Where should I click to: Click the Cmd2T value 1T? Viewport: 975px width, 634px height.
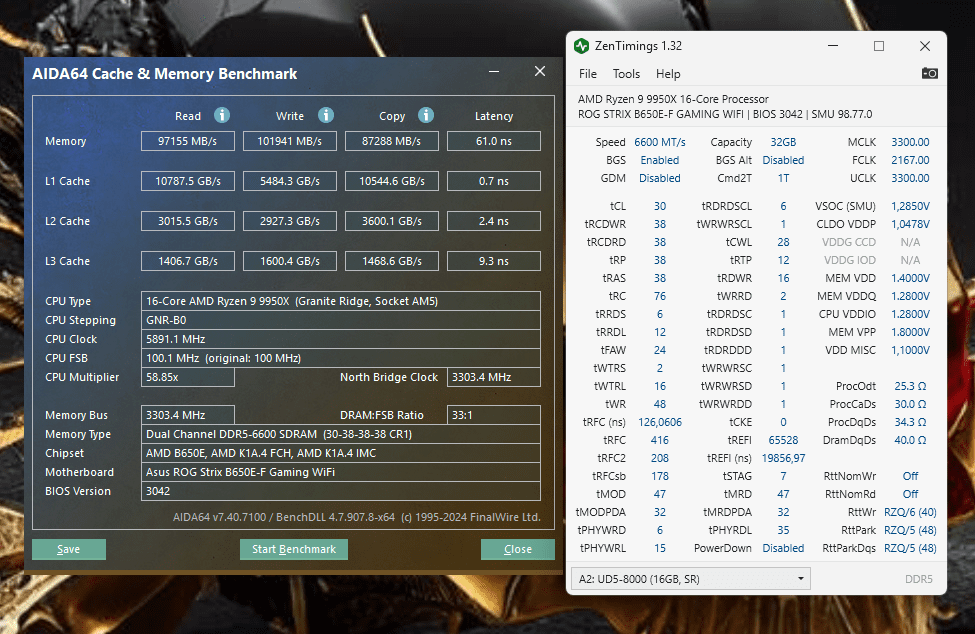[783, 178]
